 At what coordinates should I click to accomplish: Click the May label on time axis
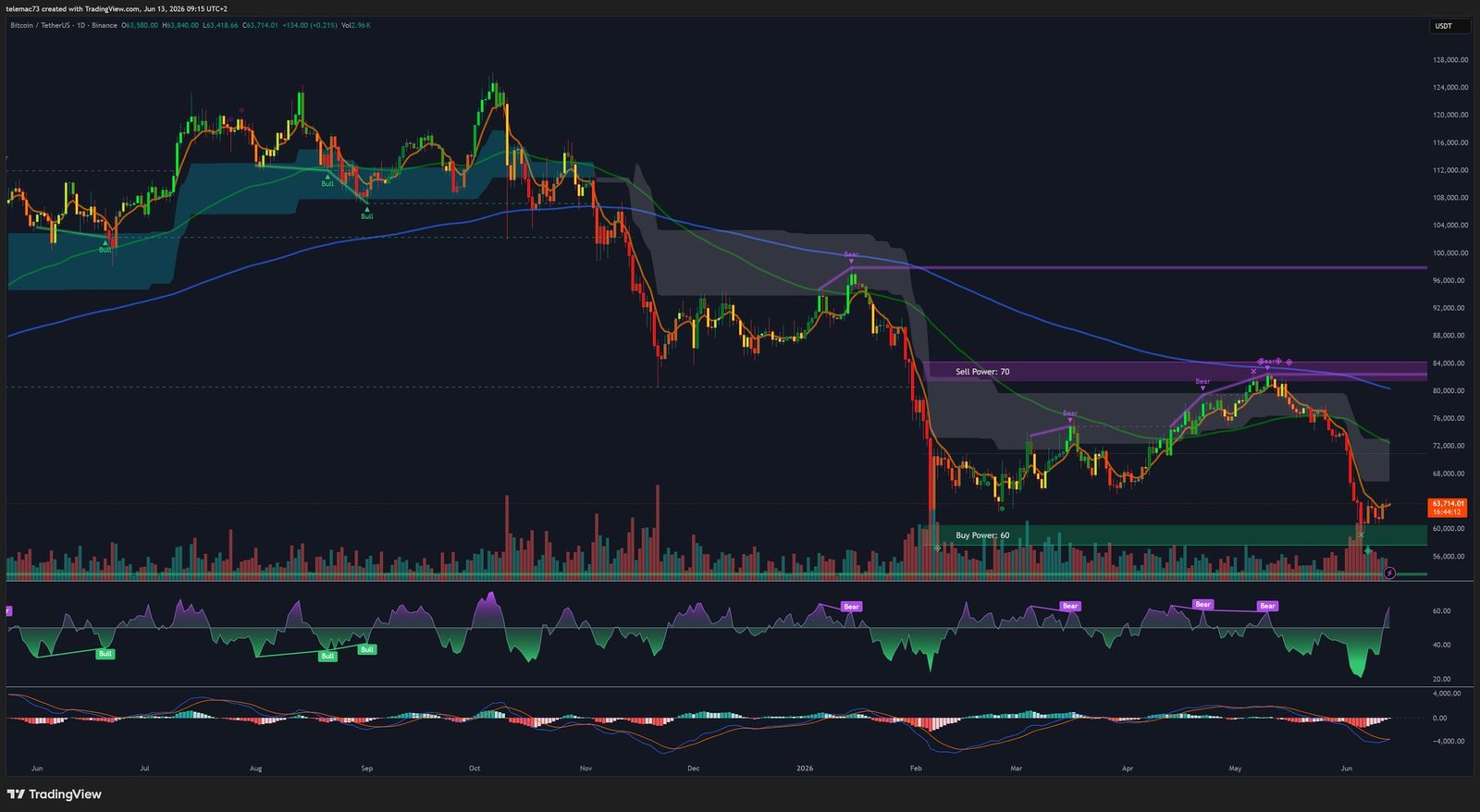click(x=1235, y=769)
